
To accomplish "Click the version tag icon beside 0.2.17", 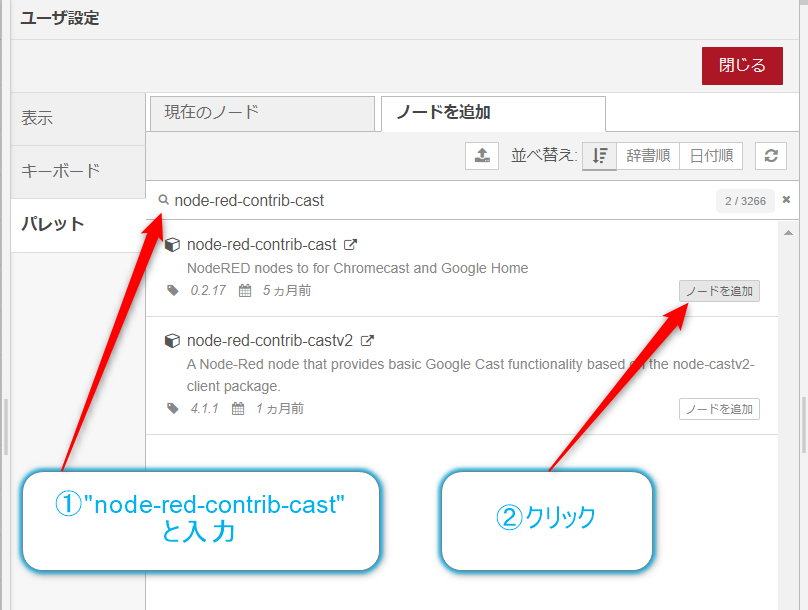I will [173, 291].
